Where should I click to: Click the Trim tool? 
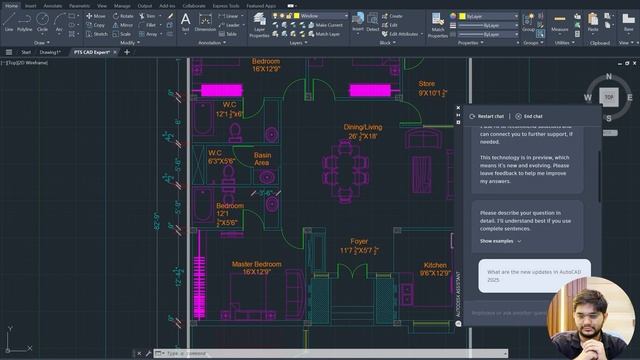coord(147,16)
